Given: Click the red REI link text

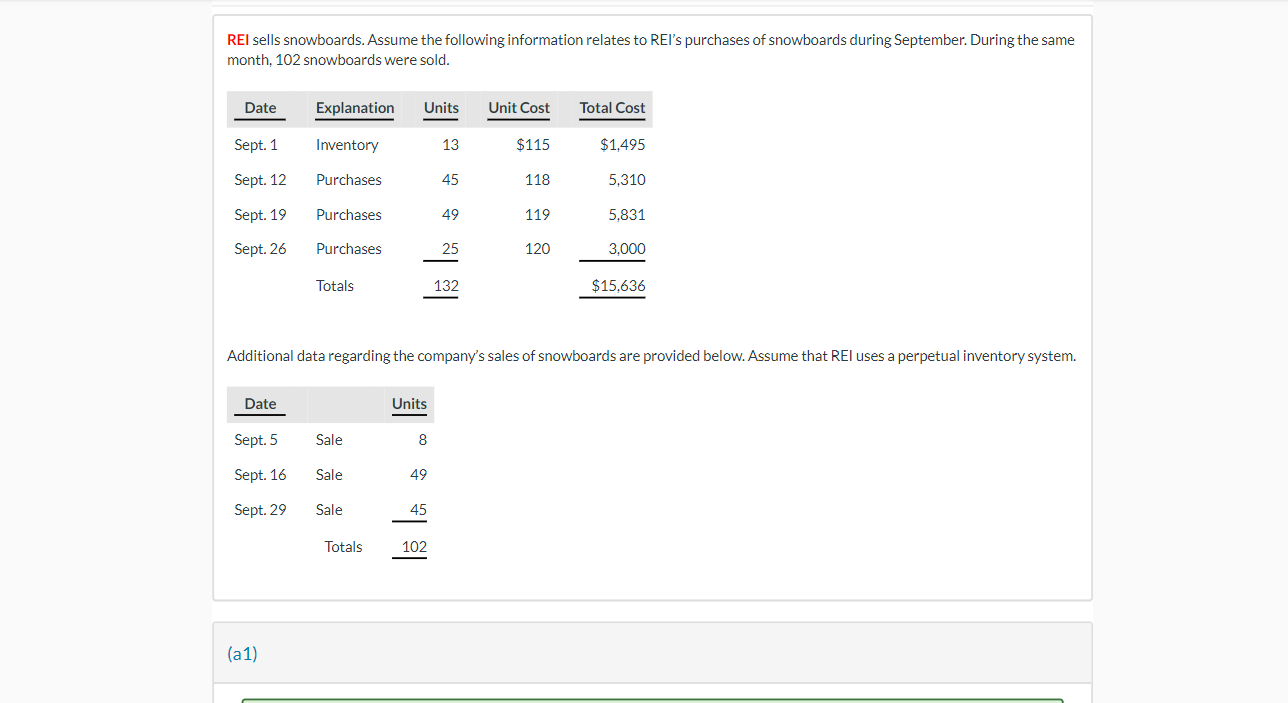Looking at the screenshot, I should [x=238, y=40].
